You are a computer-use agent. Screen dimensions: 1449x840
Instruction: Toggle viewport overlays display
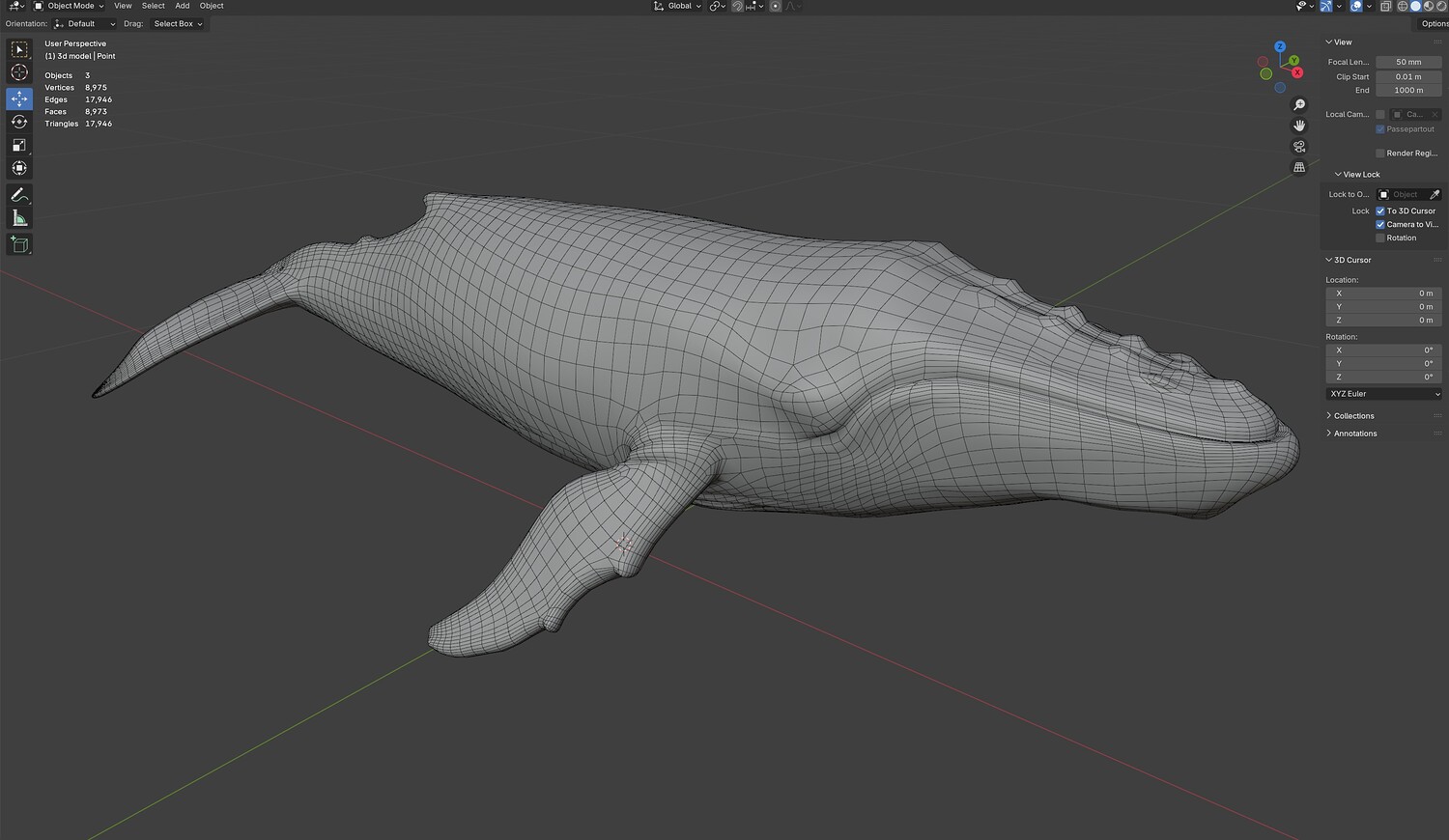click(1356, 6)
